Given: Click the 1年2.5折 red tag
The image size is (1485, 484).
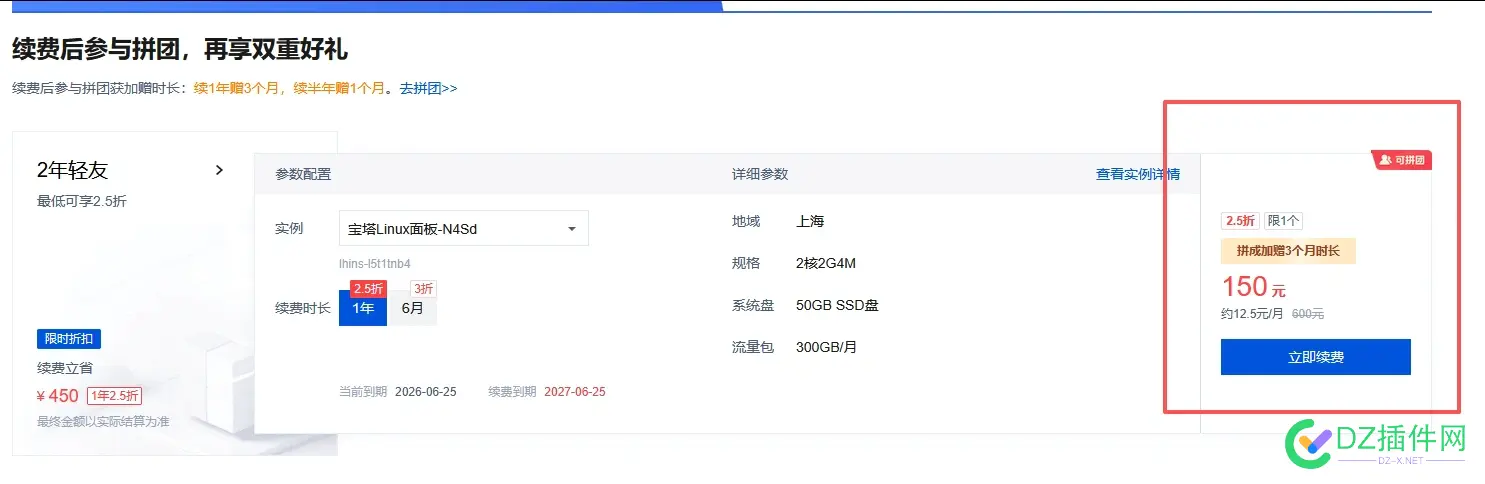Looking at the screenshot, I should click(x=114, y=395).
